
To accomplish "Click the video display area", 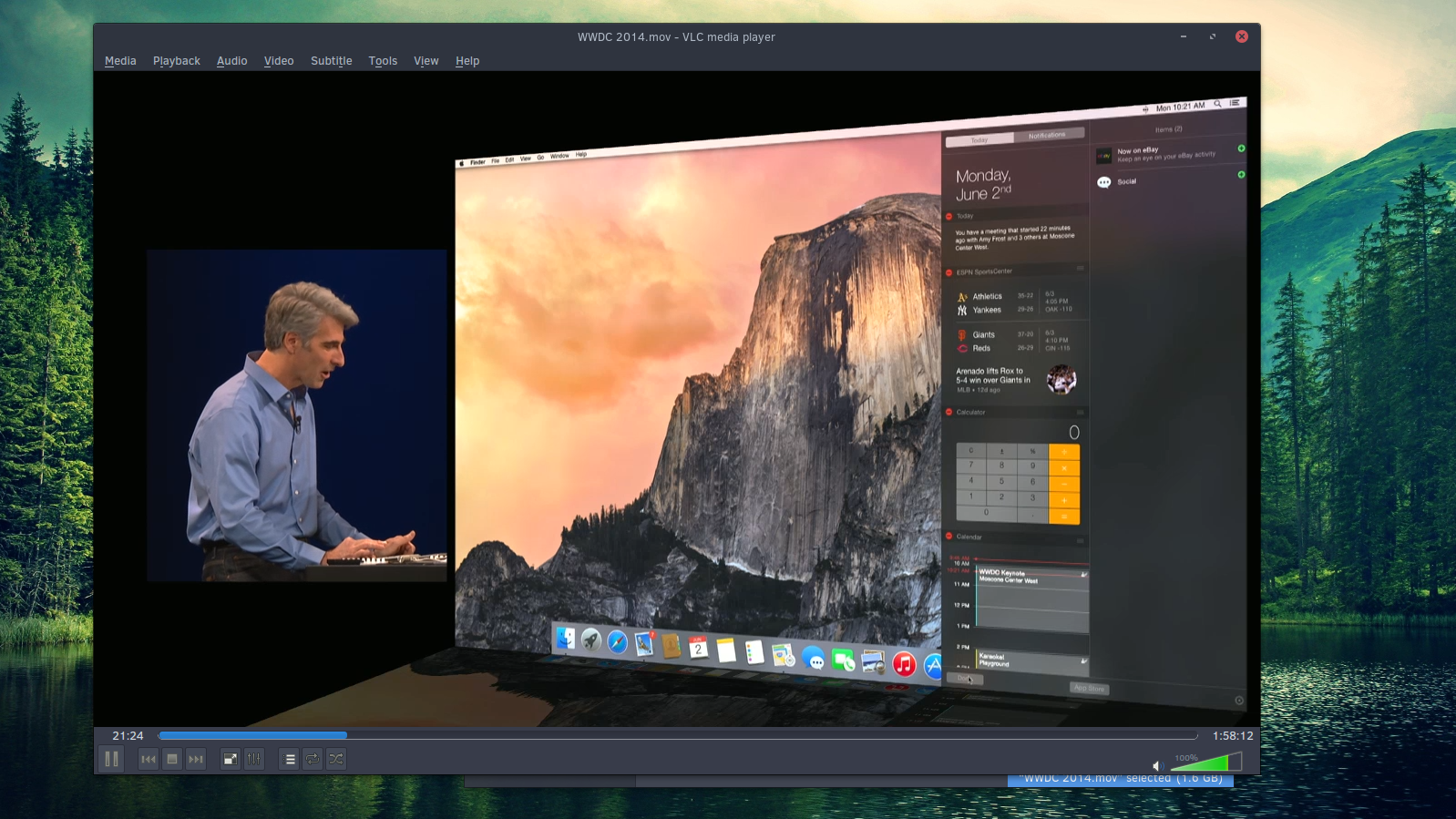I will coord(677,399).
